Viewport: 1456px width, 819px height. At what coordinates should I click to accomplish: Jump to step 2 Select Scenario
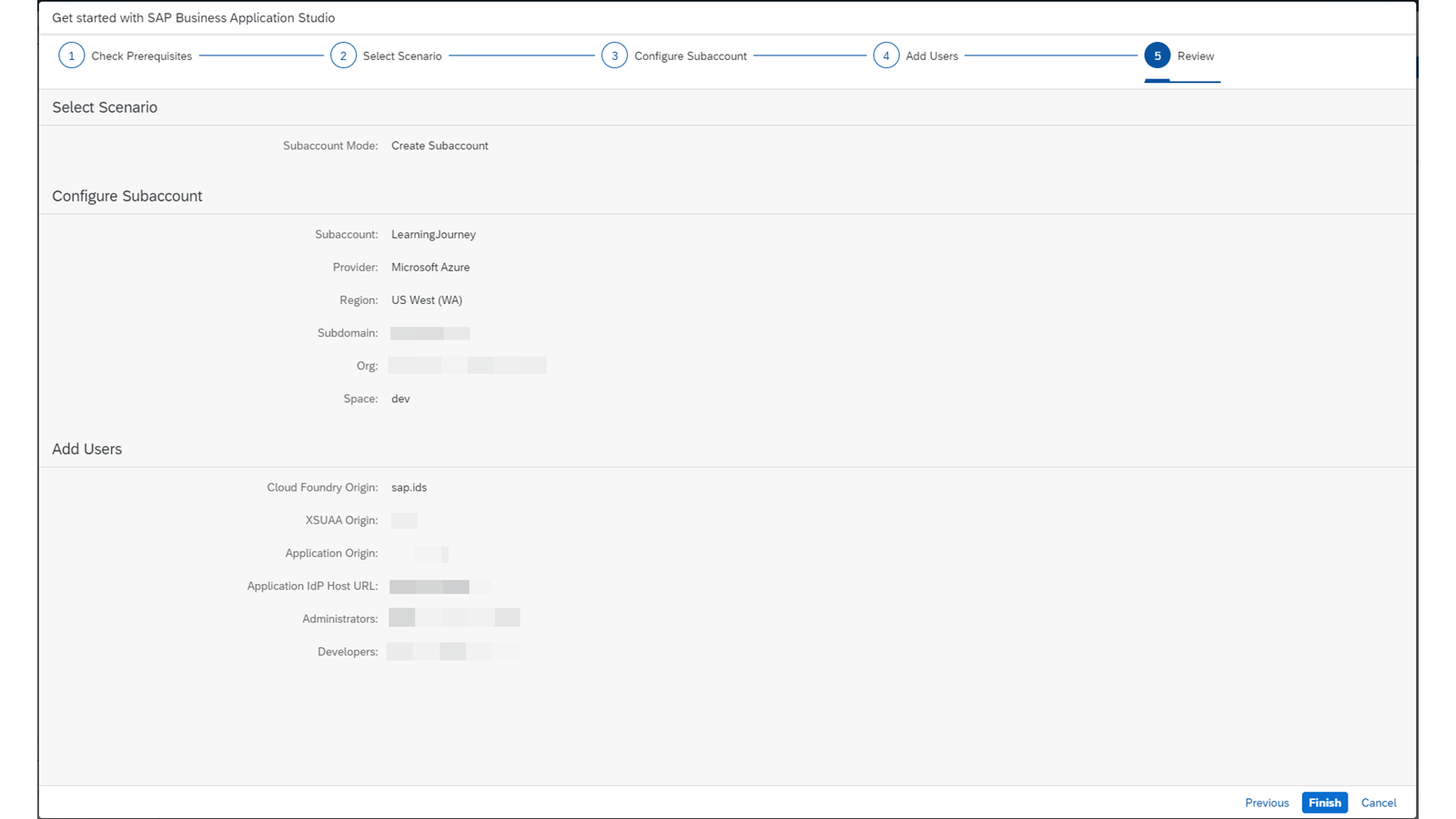pos(386,56)
